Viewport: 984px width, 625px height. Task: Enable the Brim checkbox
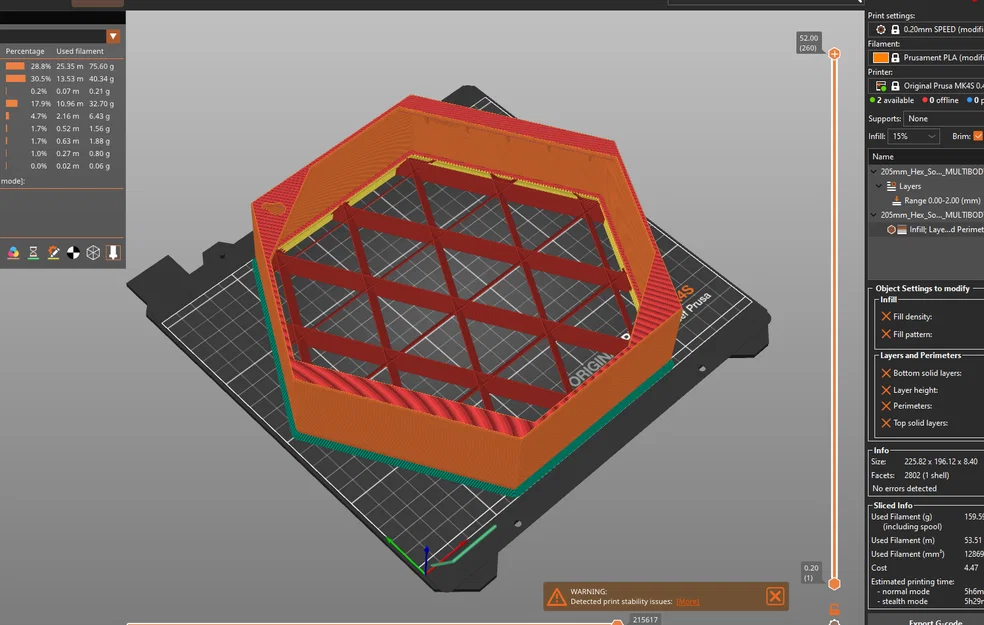(977, 135)
